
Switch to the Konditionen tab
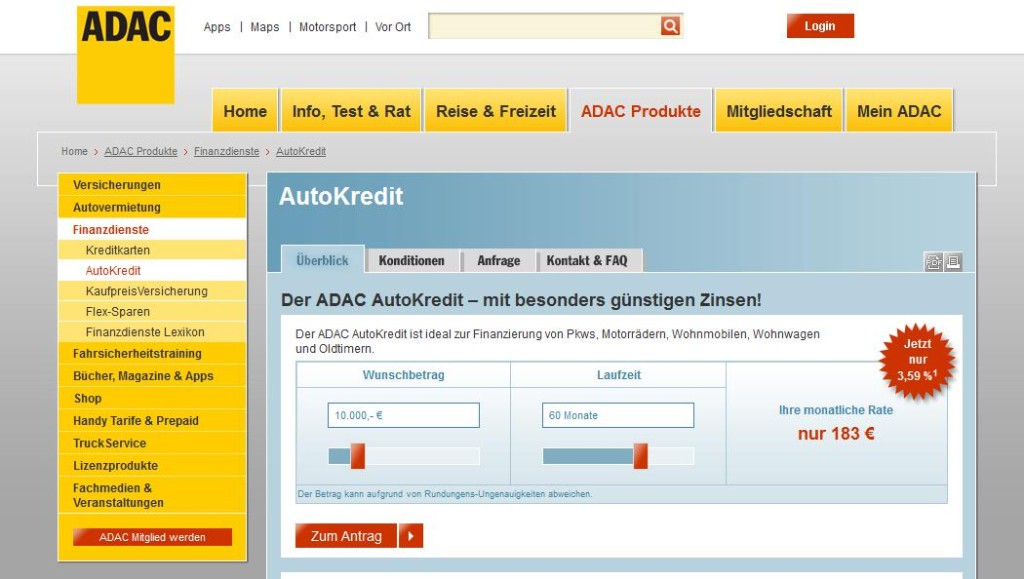411,260
